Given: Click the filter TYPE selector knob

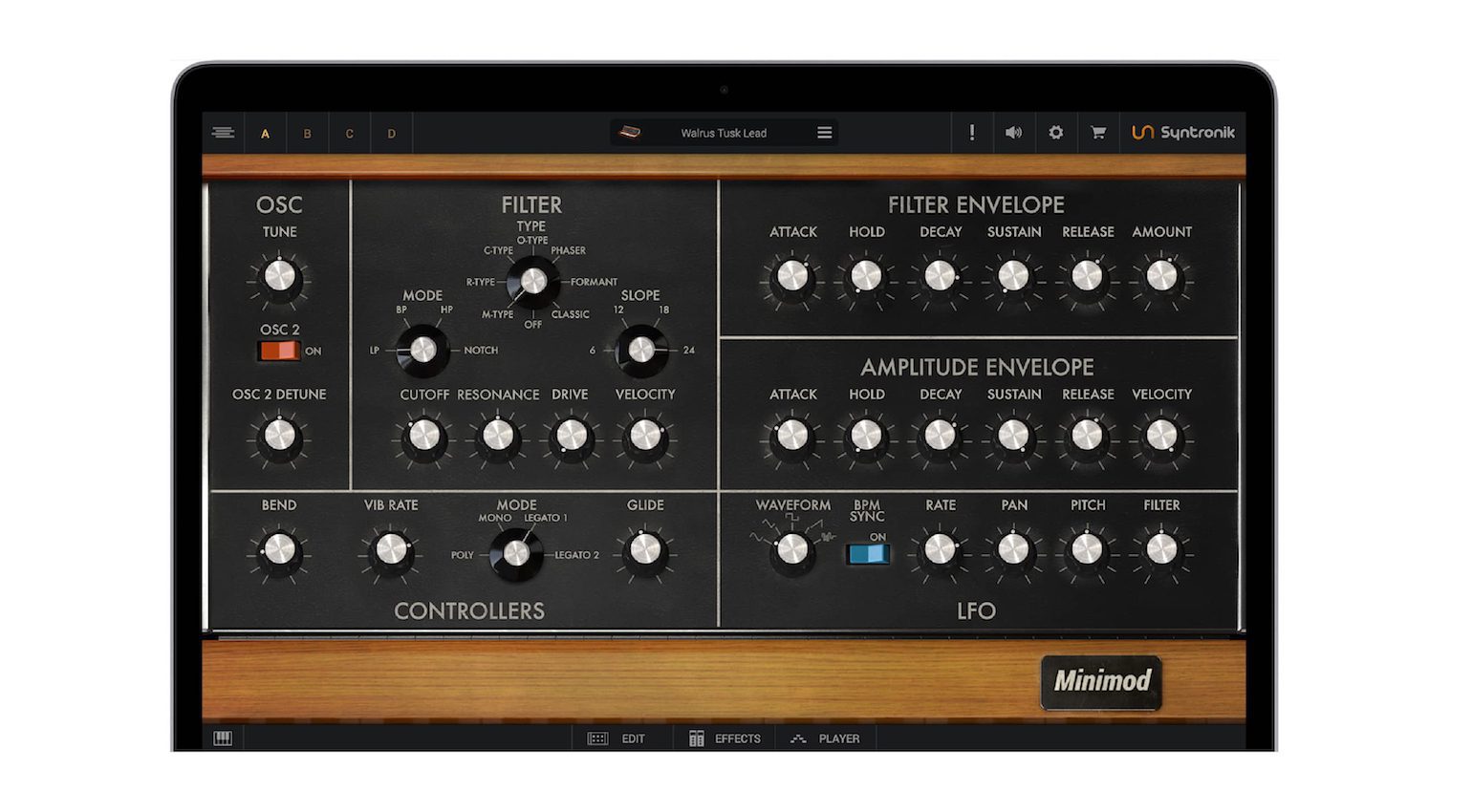Looking at the screenshot, I should pyautogui.click(x=532, y=281).
